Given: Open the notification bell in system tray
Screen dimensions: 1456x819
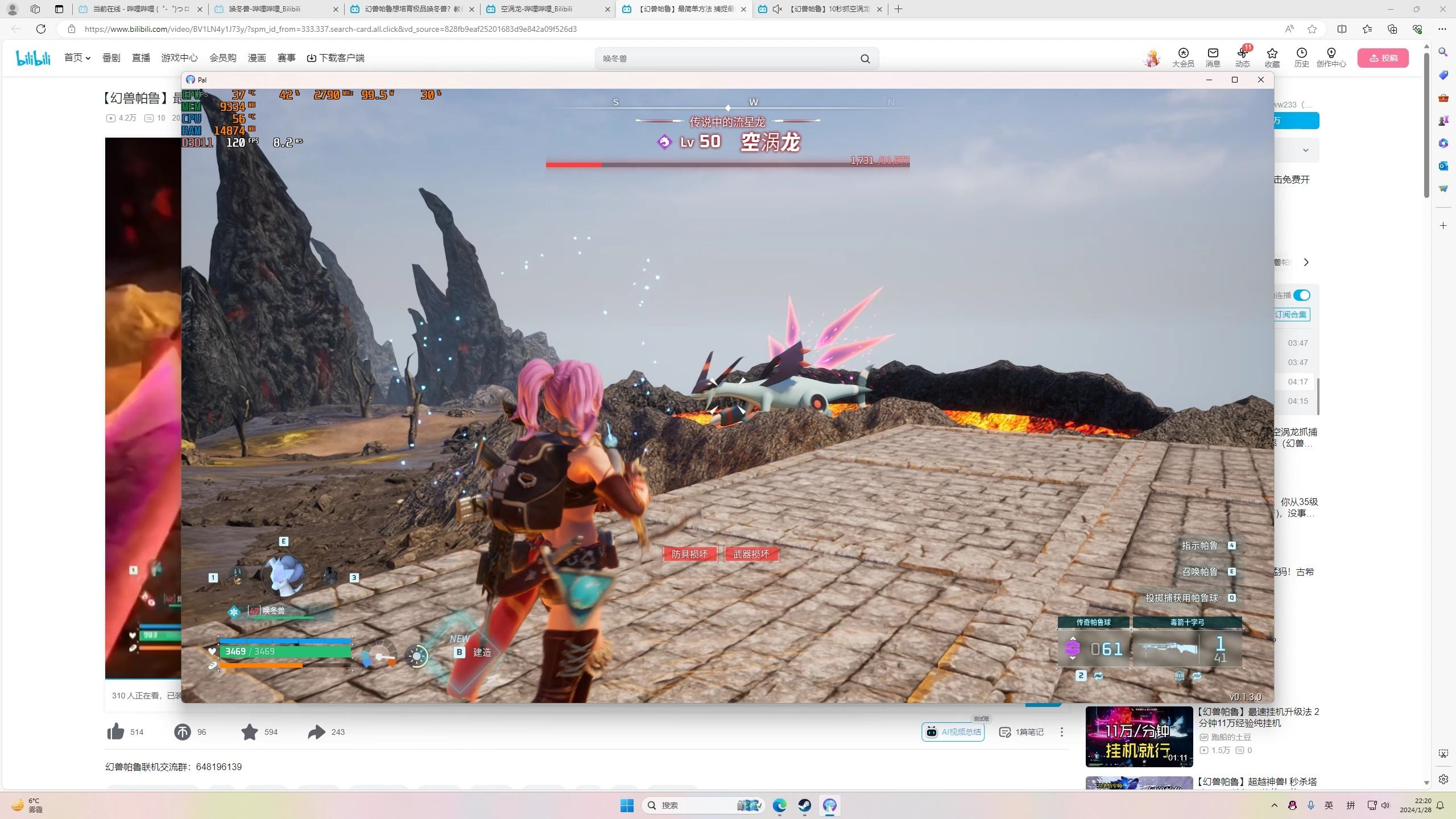Looking at the screenshot, I should point(1441,805).
